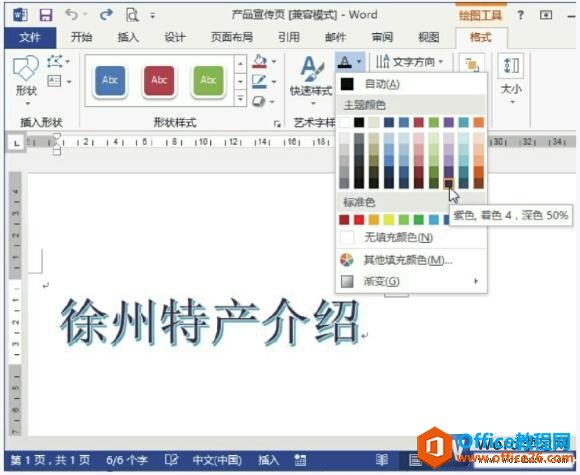Open Print Preview from quick access toolbar

[x=132, y=15]
